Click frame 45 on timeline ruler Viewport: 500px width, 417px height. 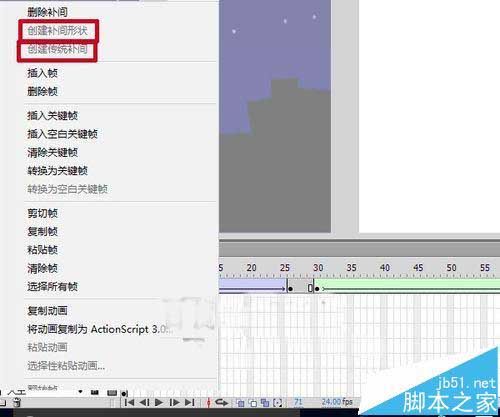(x=418, y=268)
